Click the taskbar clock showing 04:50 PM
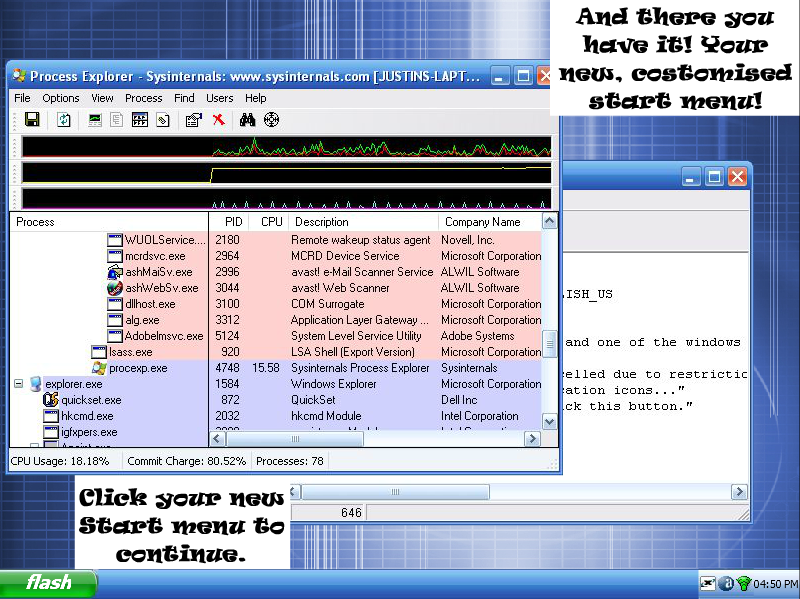 [x=776, y=583]
